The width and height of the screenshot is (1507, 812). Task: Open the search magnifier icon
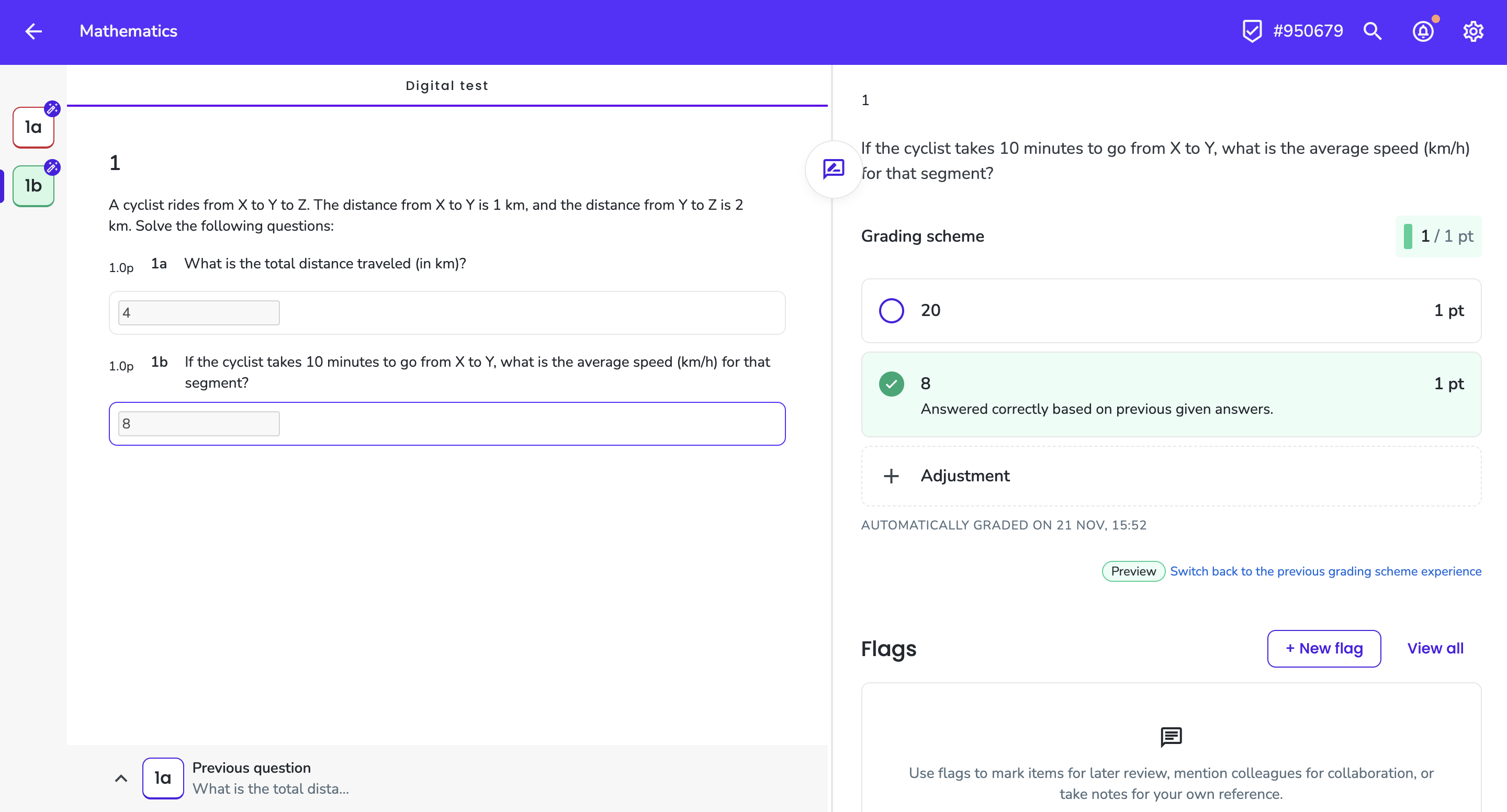click(x=1373, y=31)
